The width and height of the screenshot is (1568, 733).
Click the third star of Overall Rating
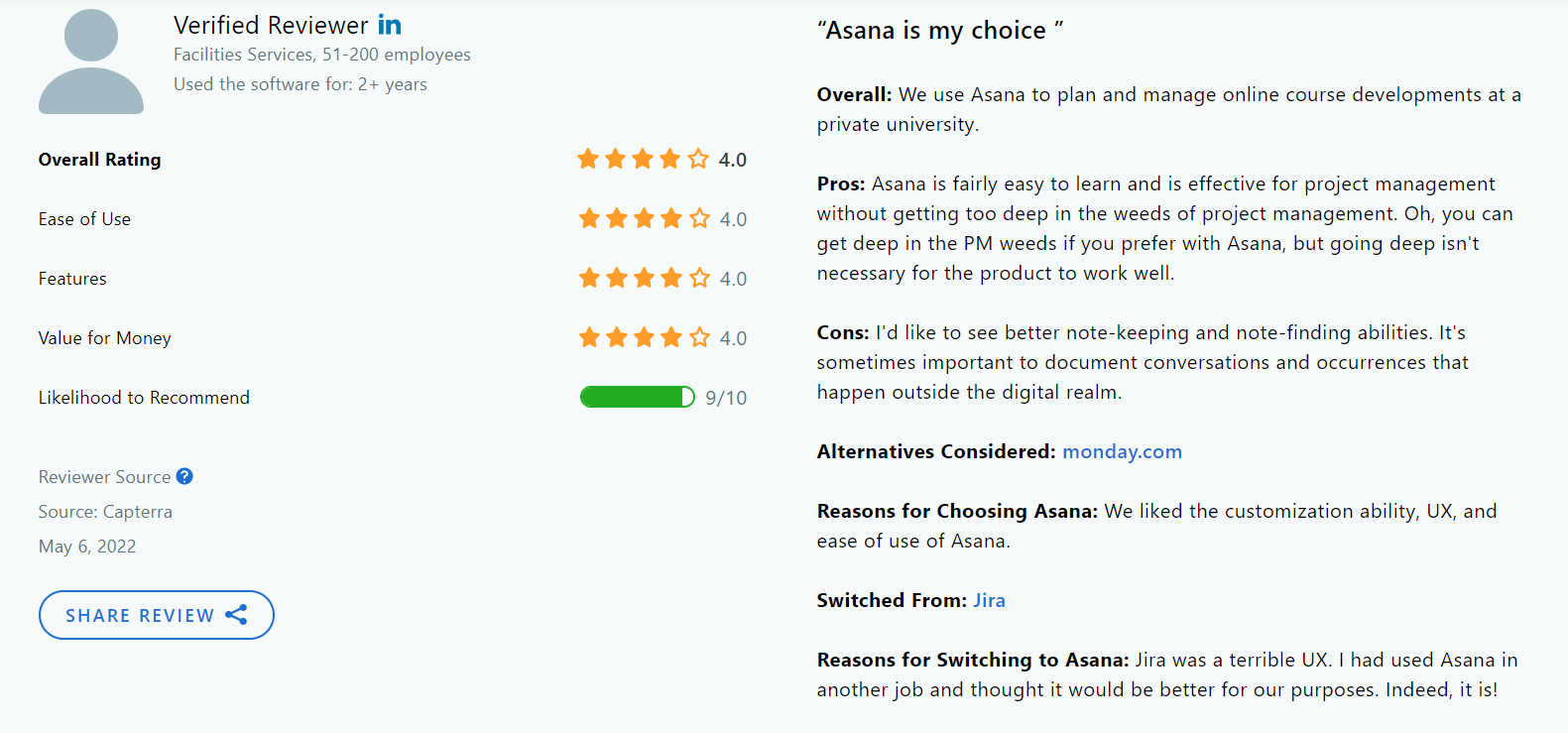pos(643,159)
